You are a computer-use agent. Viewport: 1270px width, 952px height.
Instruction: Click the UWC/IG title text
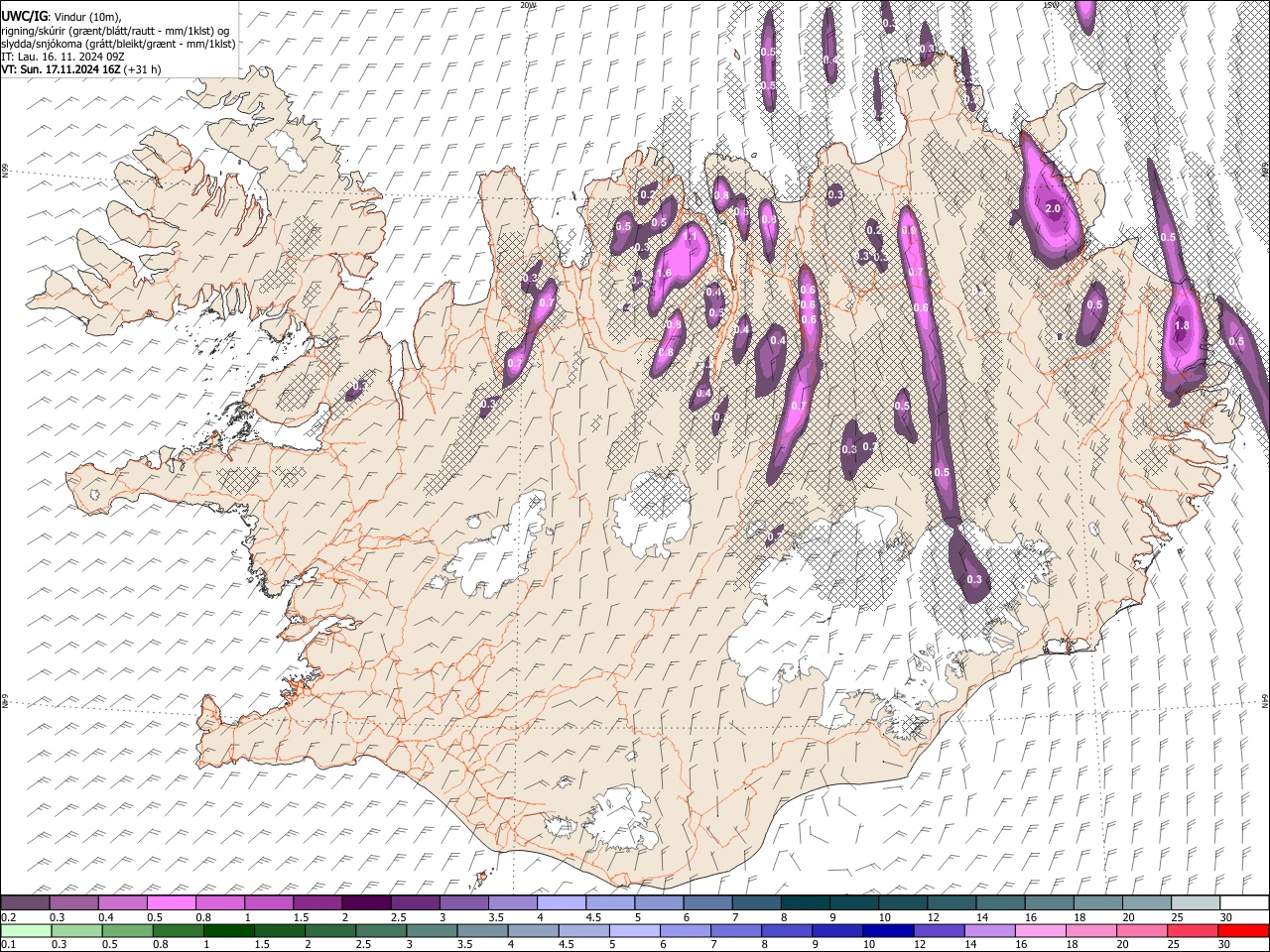[24, 17]
